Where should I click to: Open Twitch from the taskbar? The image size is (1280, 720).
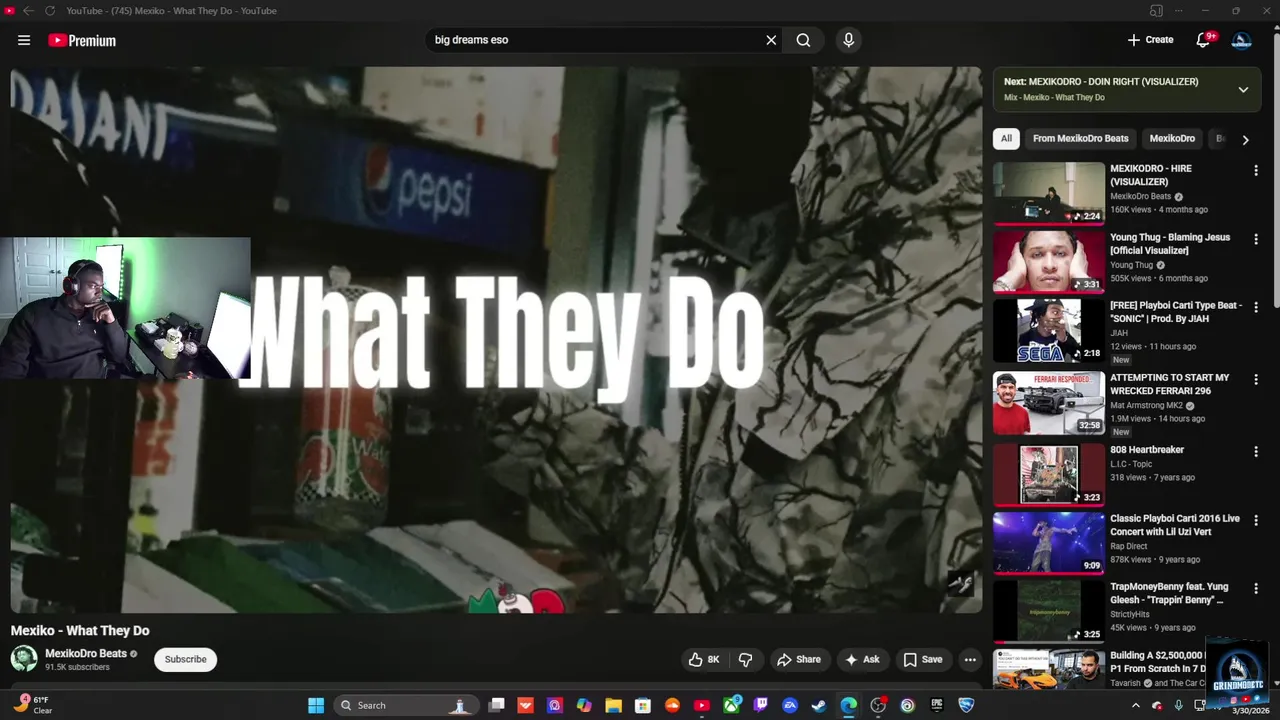(760, 705)
